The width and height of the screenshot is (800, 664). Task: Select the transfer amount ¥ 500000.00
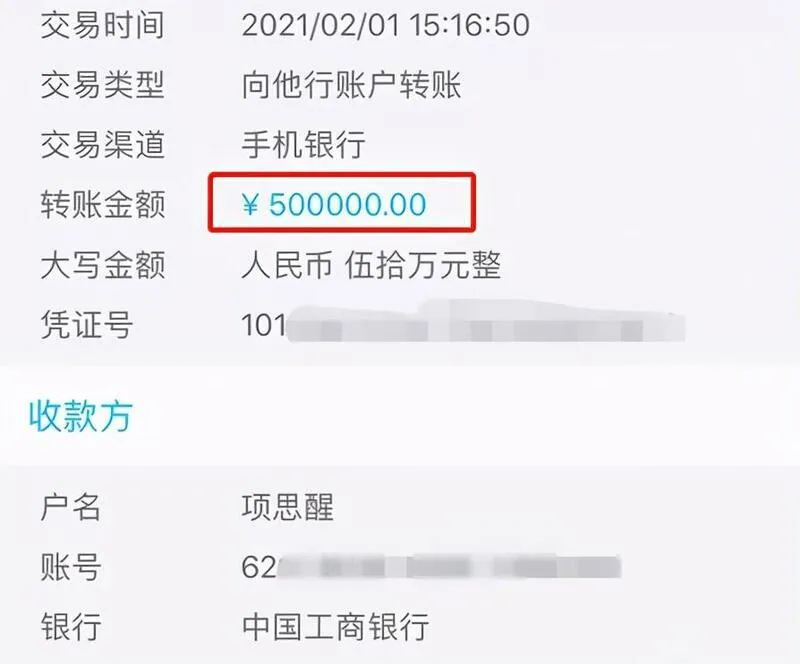(334, 204)
